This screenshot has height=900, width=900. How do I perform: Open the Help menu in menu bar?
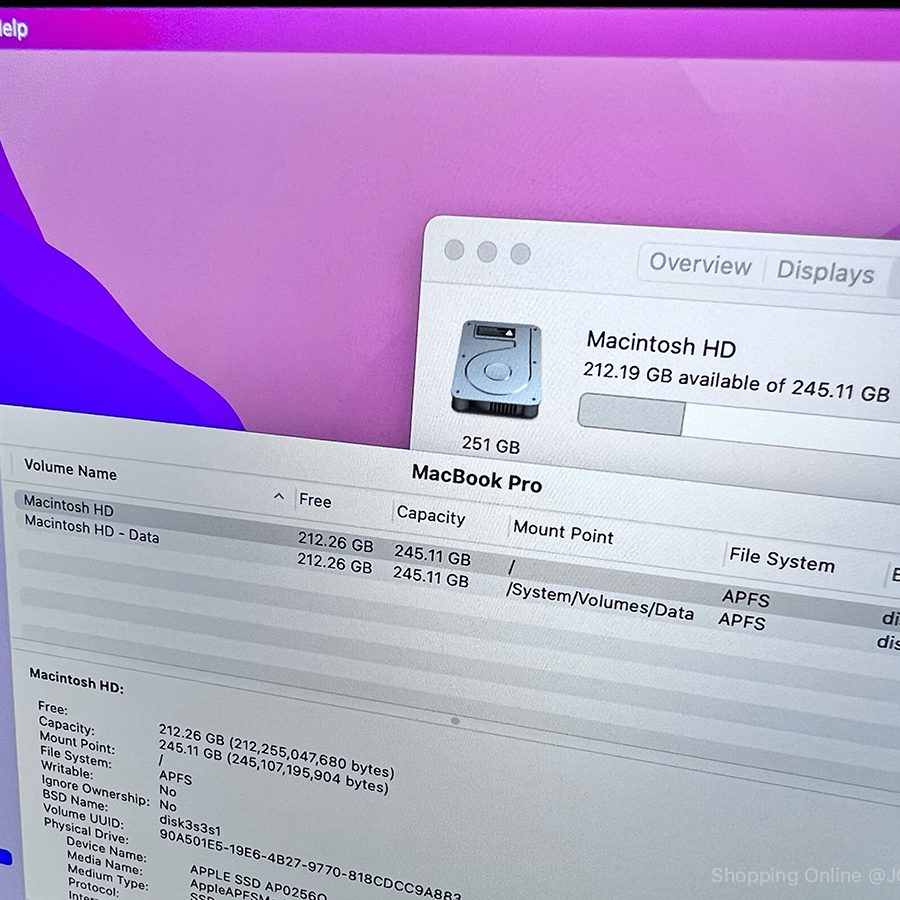13,28
